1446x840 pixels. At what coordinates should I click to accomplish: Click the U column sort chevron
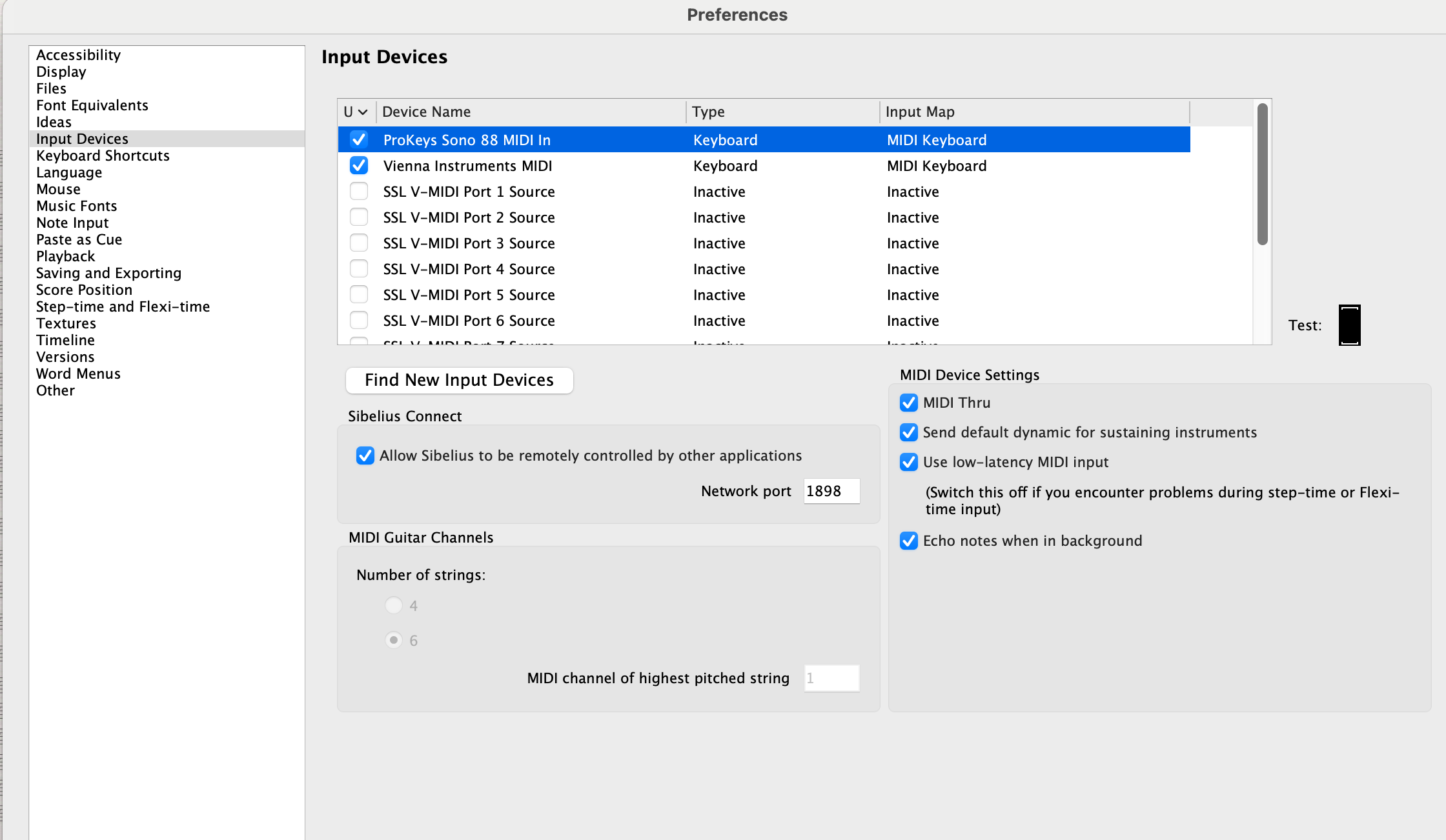click(x=363, y=112)
